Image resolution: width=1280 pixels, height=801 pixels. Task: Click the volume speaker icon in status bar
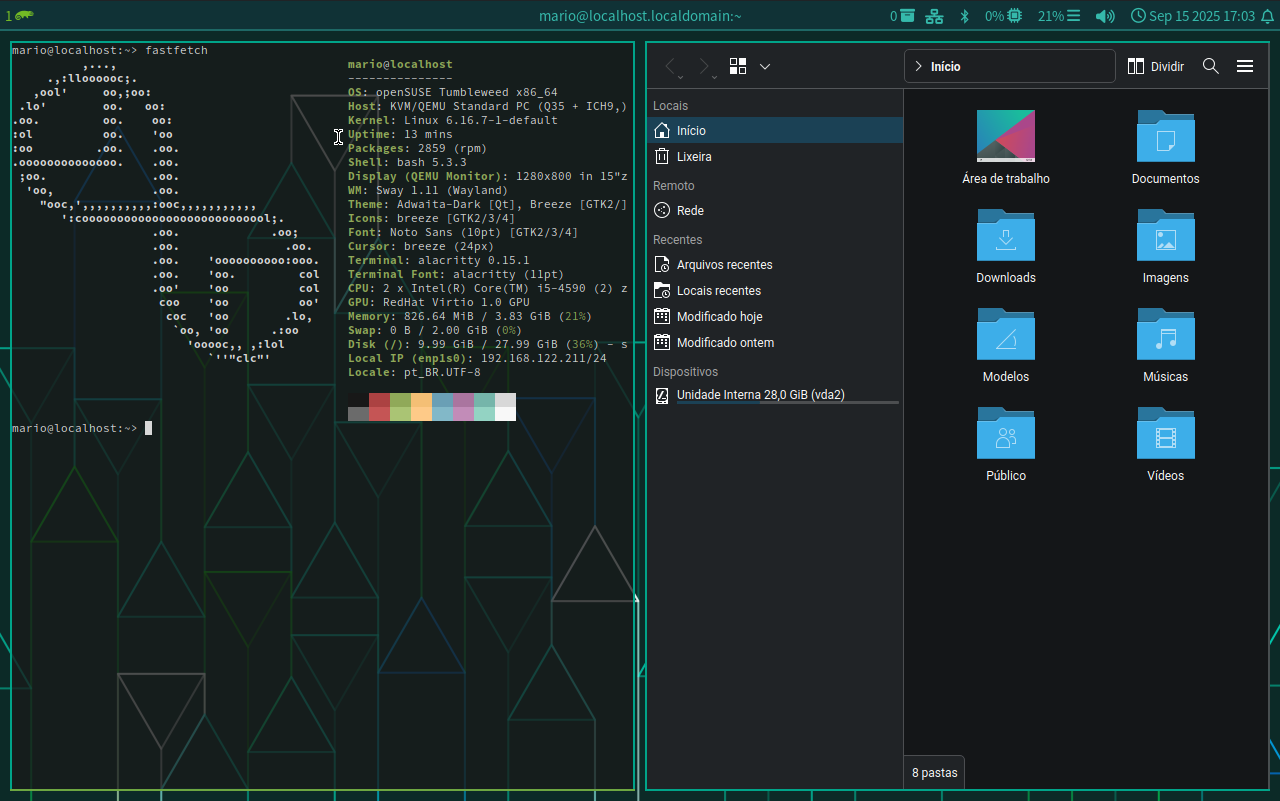click(1105, 16)
